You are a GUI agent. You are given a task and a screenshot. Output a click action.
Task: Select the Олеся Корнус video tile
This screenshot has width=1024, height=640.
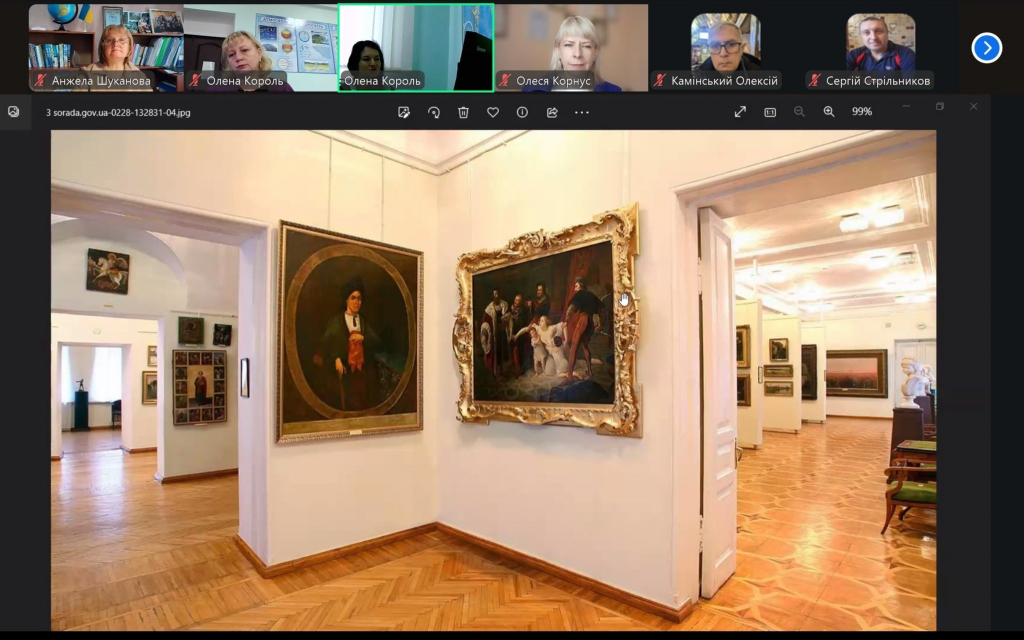pyautogui.click(x=572, y=45)
